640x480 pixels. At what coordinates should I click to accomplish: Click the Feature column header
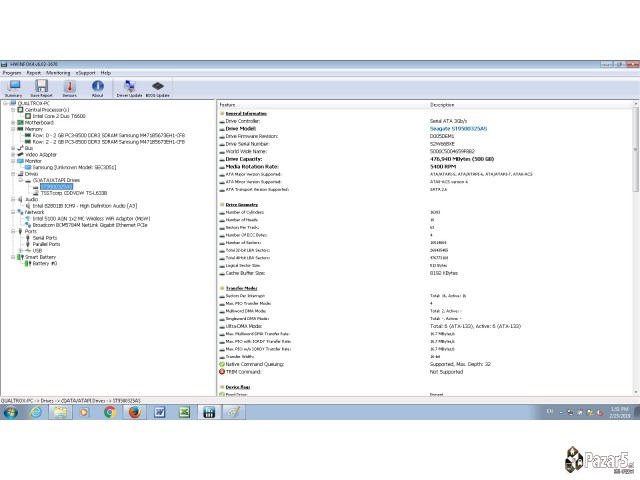pos(228,104)
